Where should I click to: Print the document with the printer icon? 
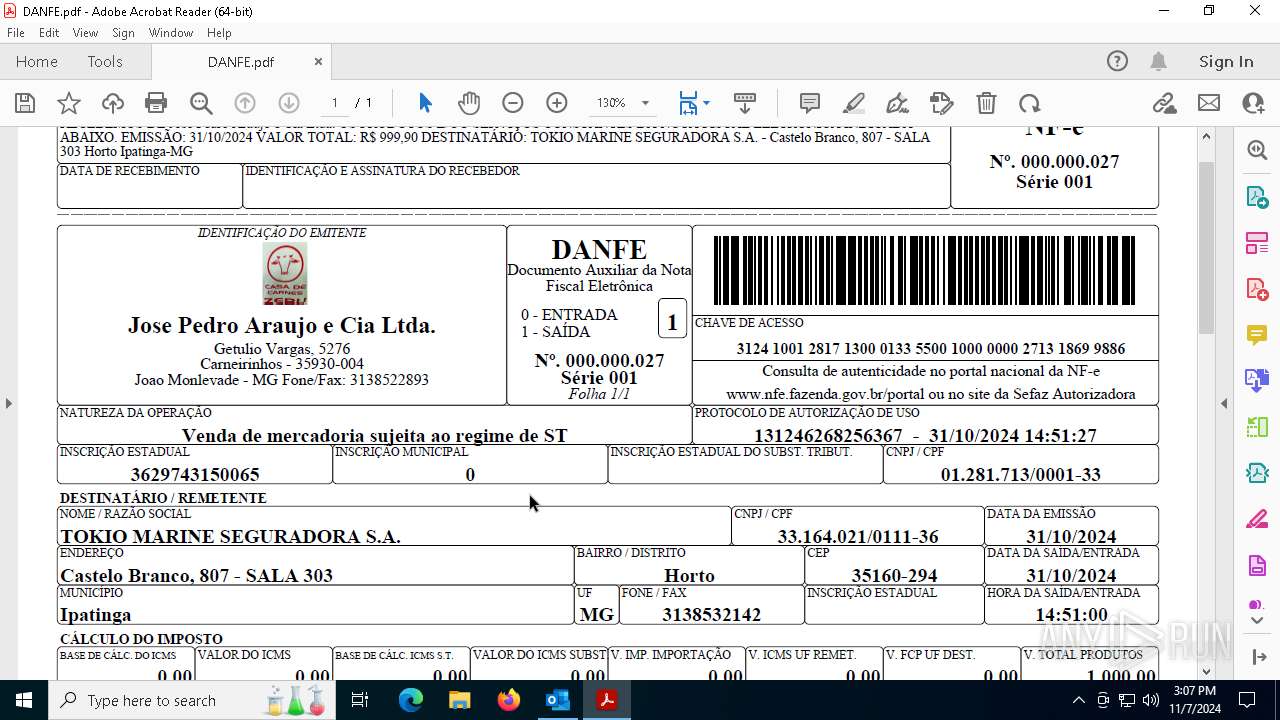click(x=156, y=103)
